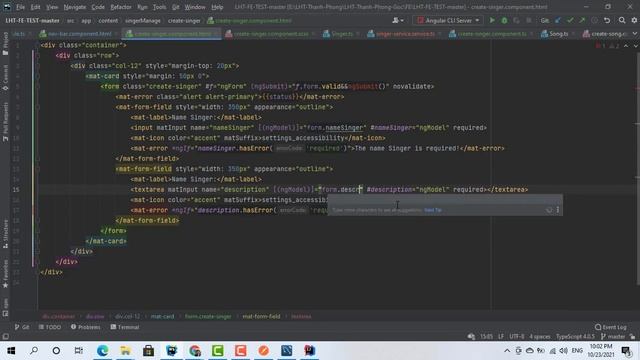Viewport: 640px width, 360px height.
Task: Open the Edit menu
Action: (x=36, y=7)
